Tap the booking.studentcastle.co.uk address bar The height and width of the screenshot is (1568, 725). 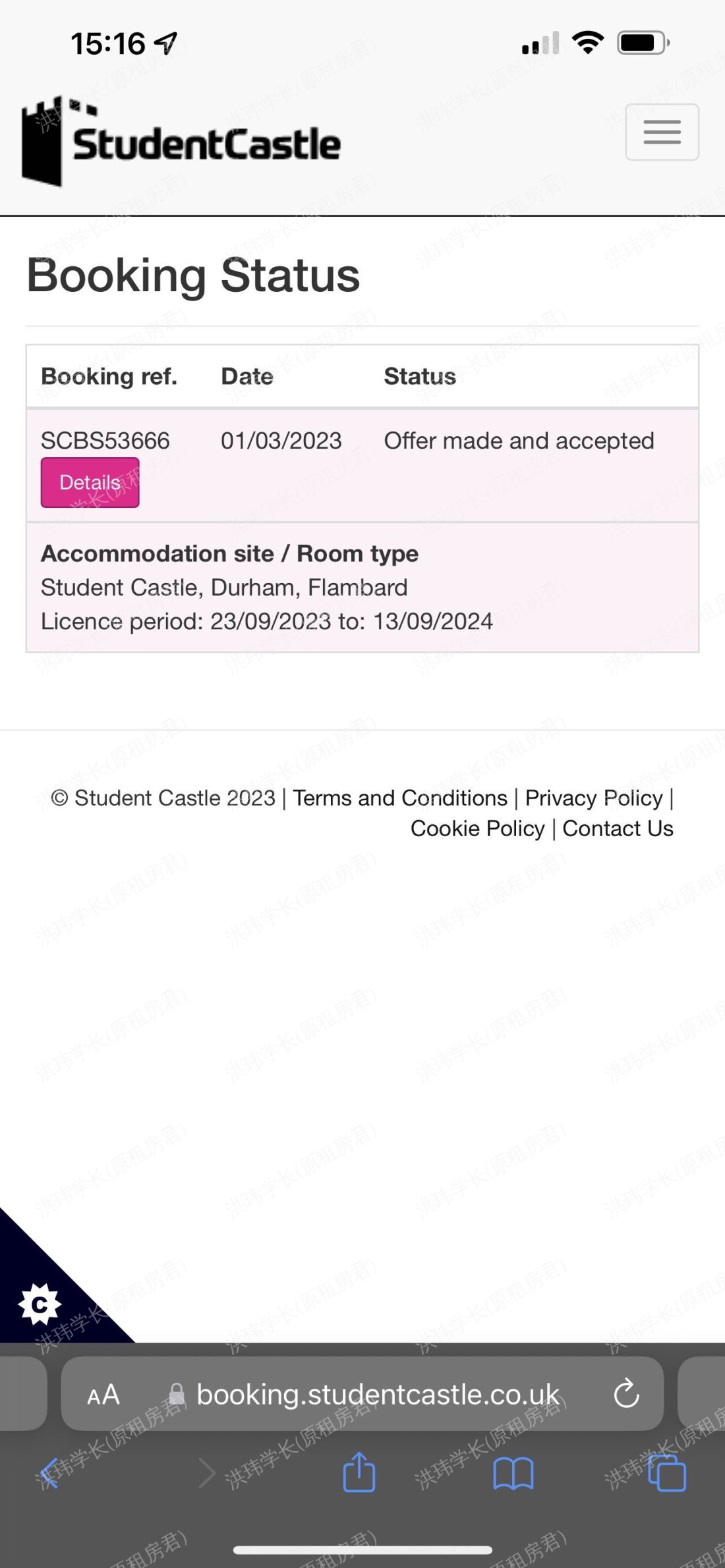point(377,1395)
